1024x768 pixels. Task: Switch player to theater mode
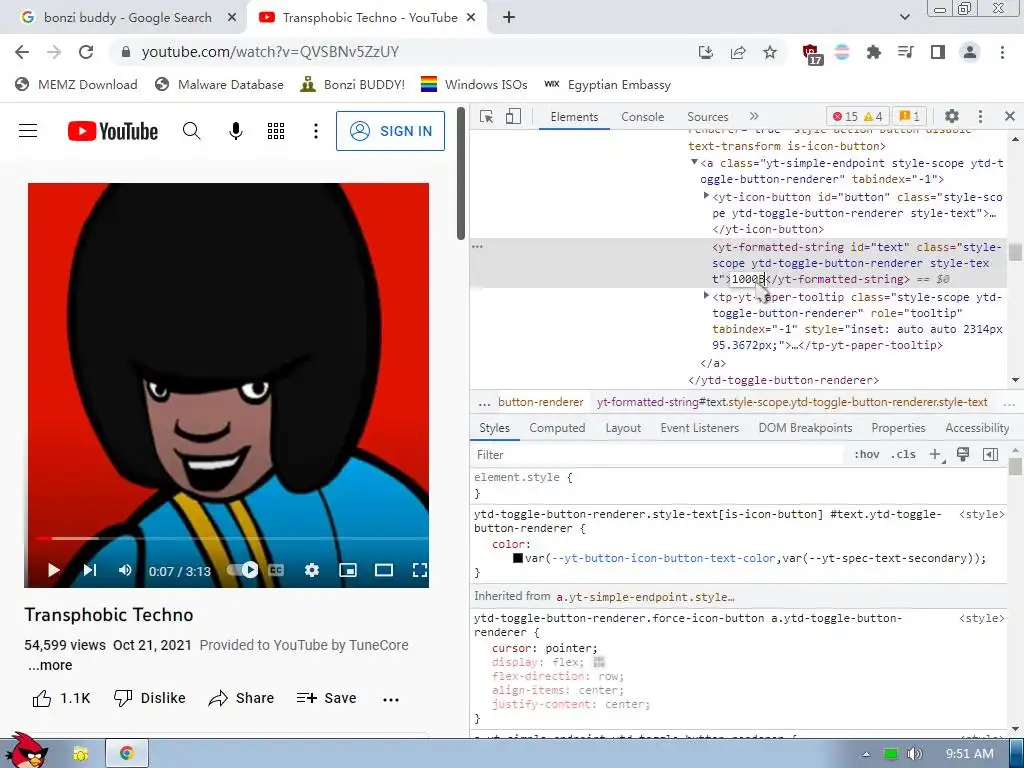point(384,570)
